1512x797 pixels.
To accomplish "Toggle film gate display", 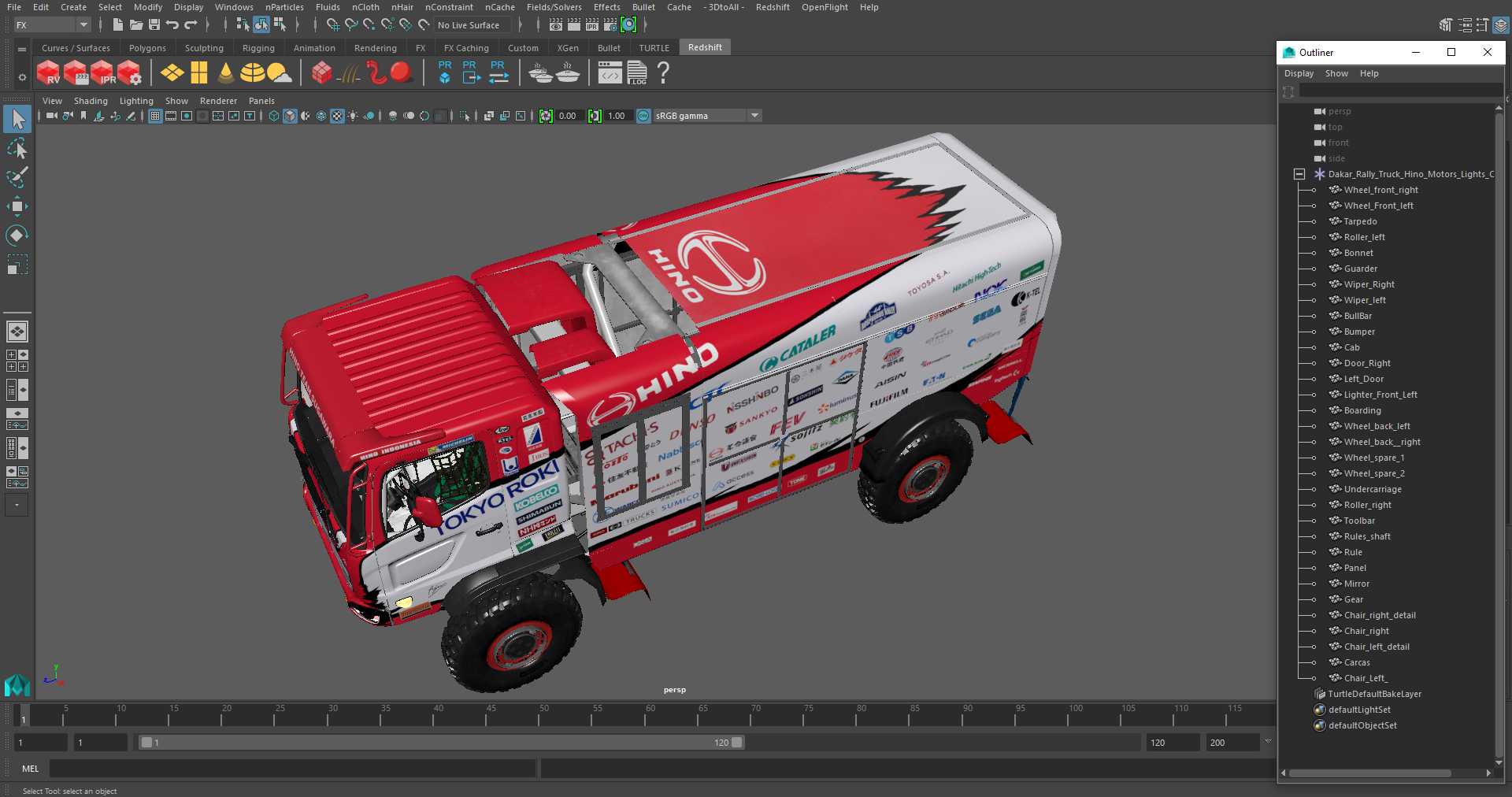I will 171,116.
